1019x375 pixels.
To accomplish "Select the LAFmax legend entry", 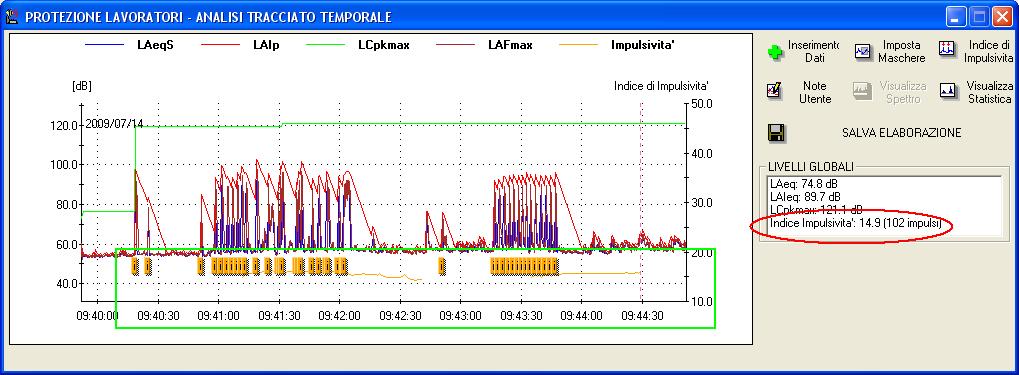I will pos(510,45).
